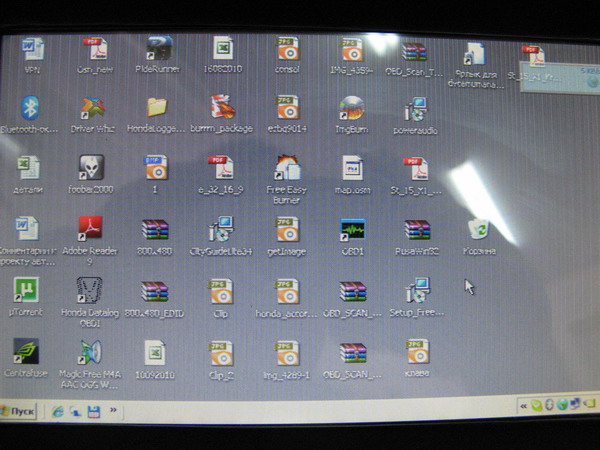Open the burrrn_package installer icon
Screen dimensions: 600x450
click(x=222, y=107)
